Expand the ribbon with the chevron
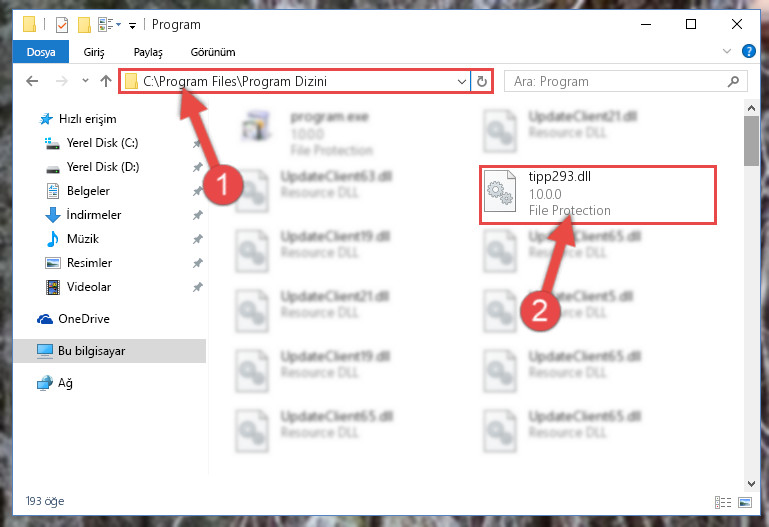Viewport: 769px width, 527px height. [x=727, y=51]
